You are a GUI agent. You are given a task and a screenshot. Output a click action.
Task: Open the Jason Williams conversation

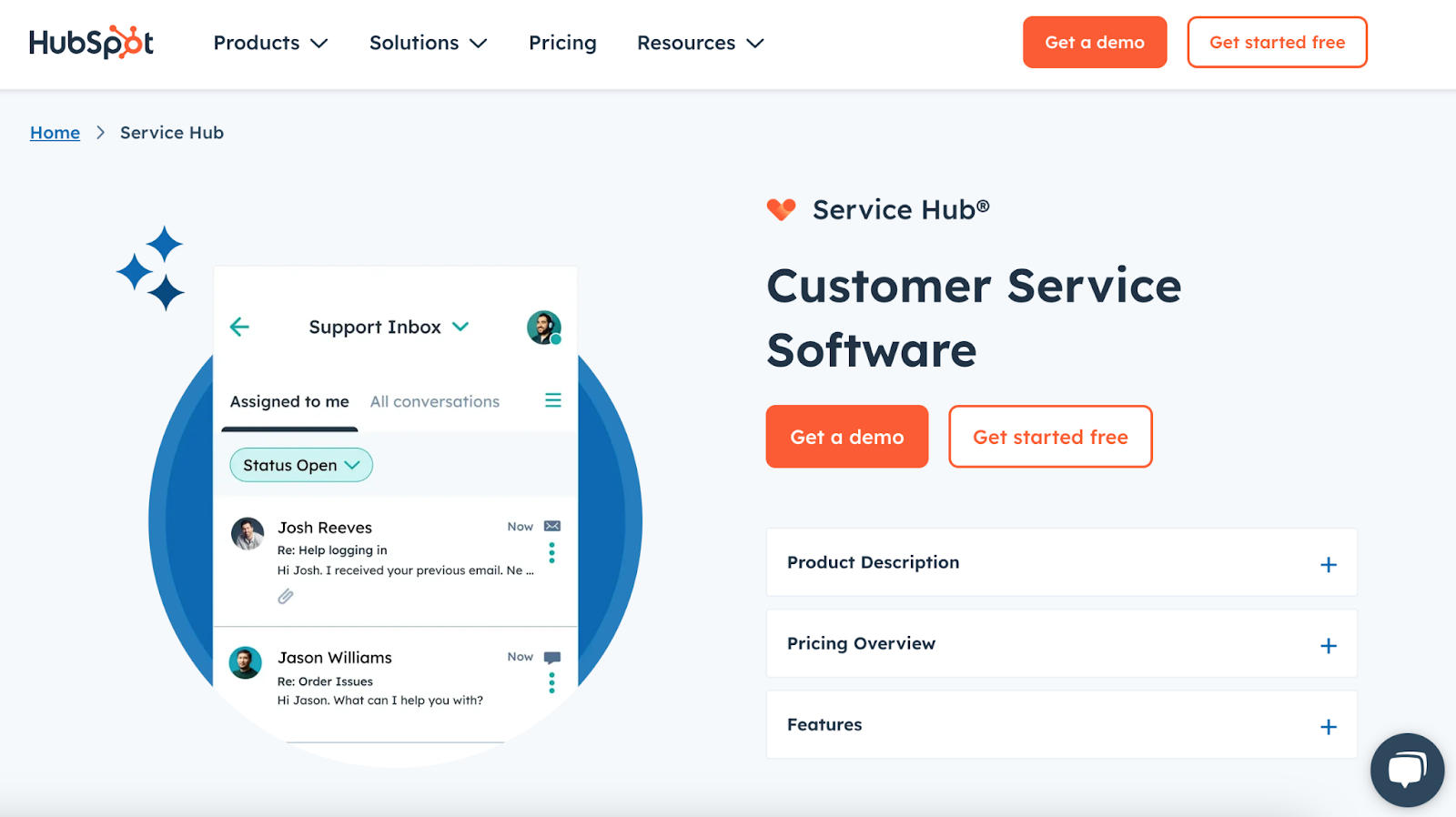tap(395, 684)
